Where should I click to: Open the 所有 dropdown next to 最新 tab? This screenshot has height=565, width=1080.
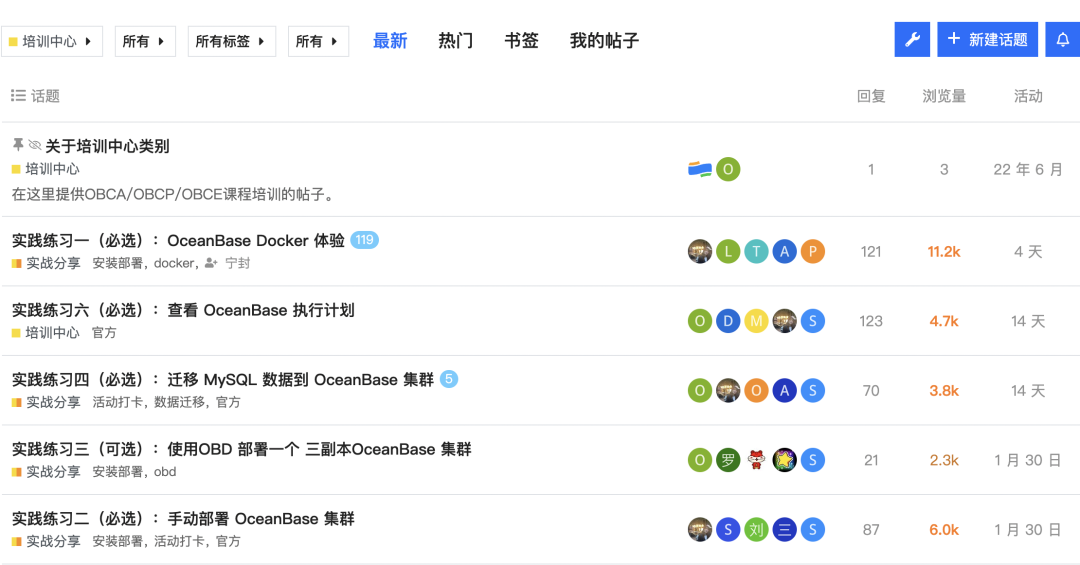[x=318, y=41]
